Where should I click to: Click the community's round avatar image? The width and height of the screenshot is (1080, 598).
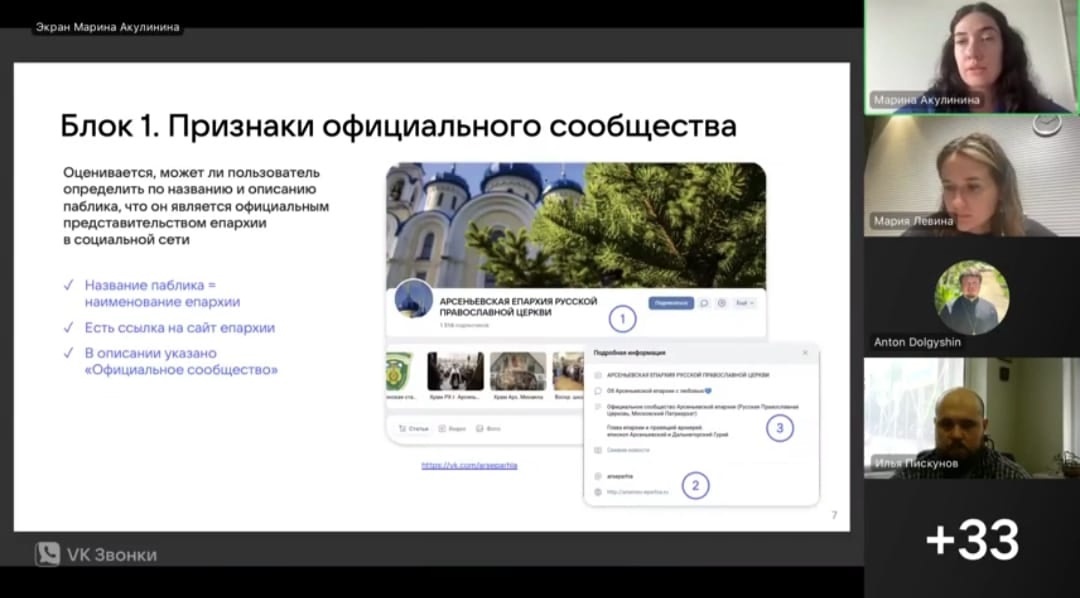tap(414, 299)
